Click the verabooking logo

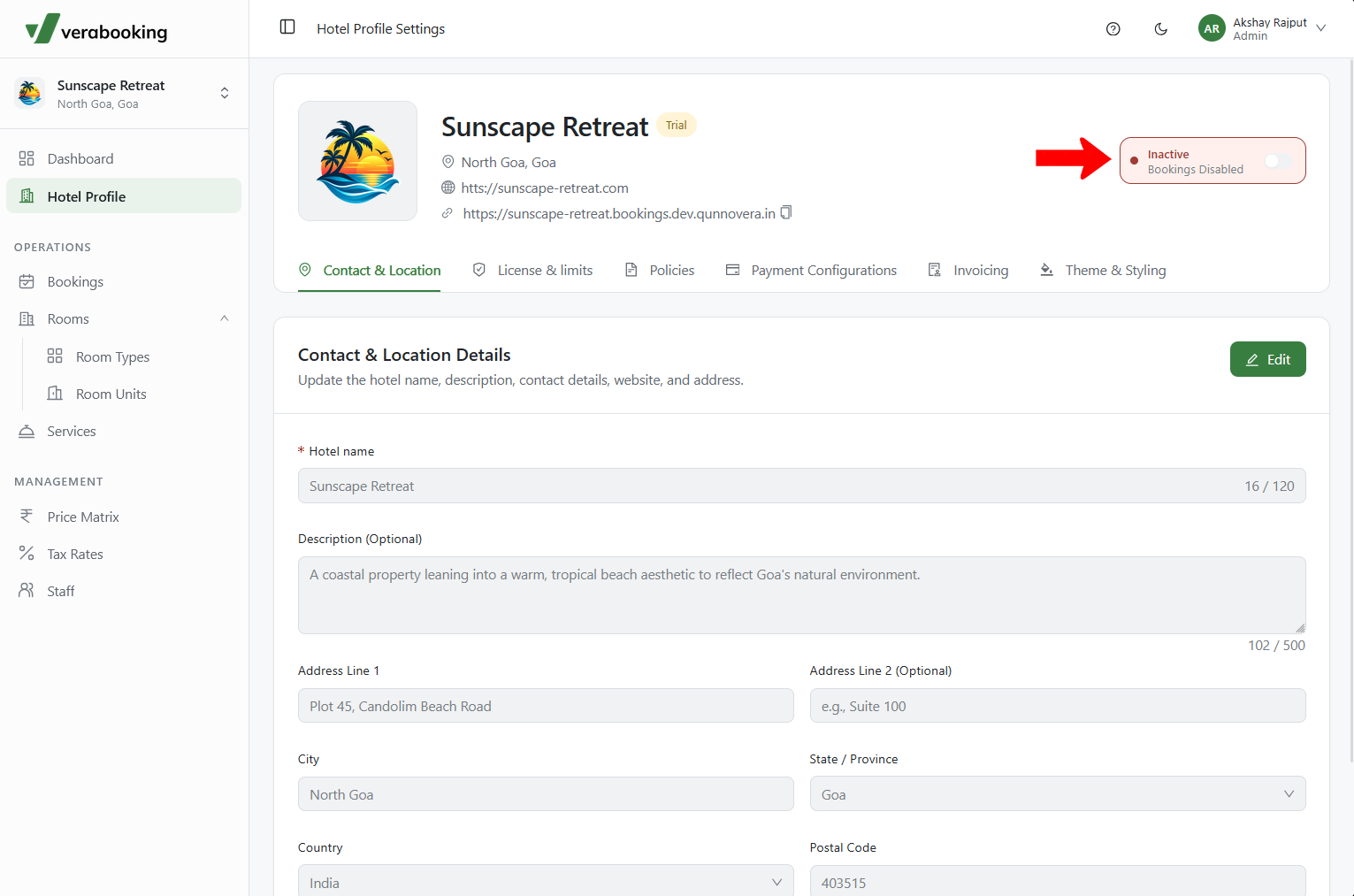pyautogui.click(x=96, y=29)
